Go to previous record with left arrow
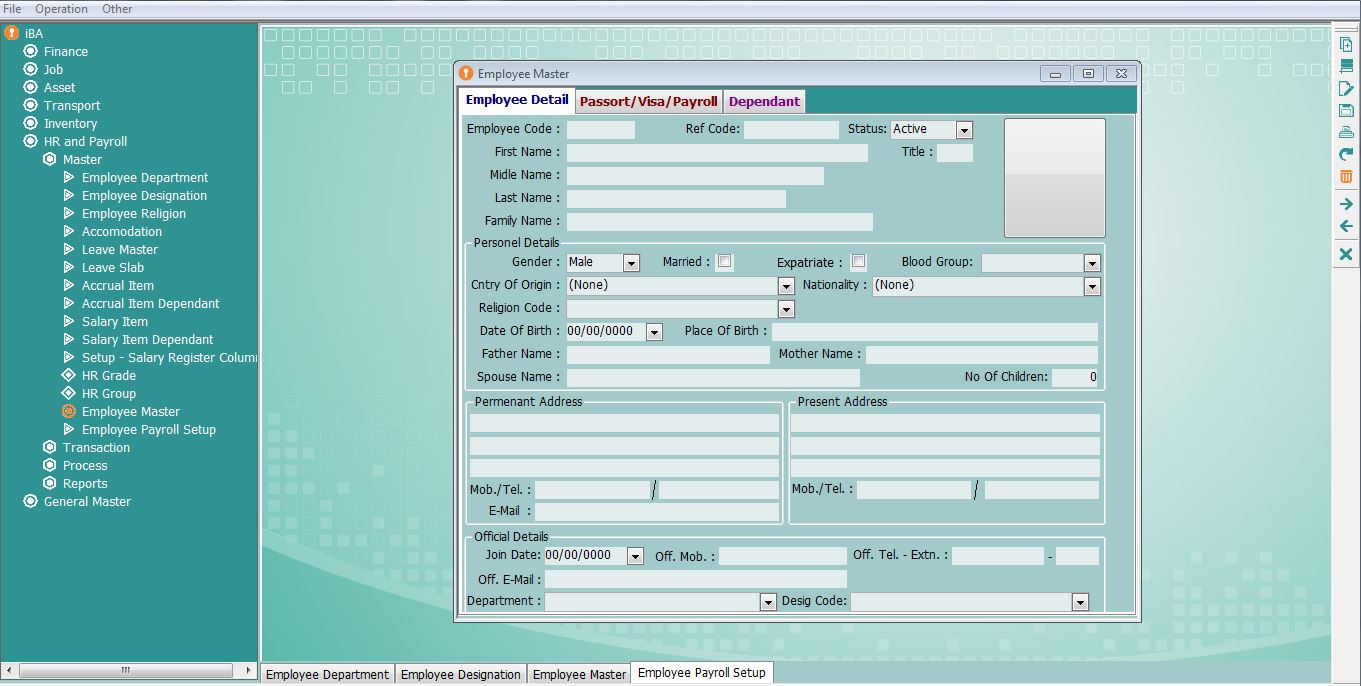Screen dimensions: 1361x686 (x=1346, y=226)
